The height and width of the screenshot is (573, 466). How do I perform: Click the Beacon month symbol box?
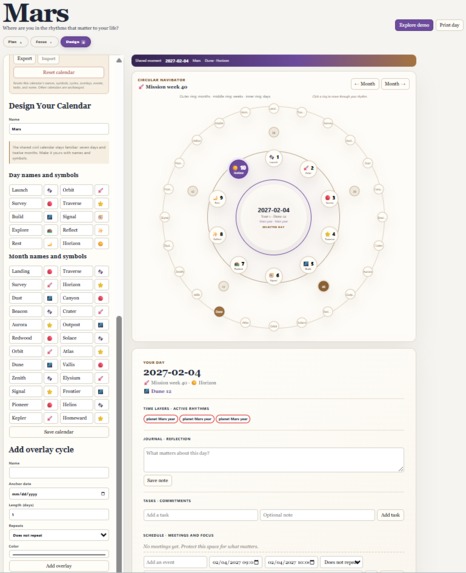(50, 311)
